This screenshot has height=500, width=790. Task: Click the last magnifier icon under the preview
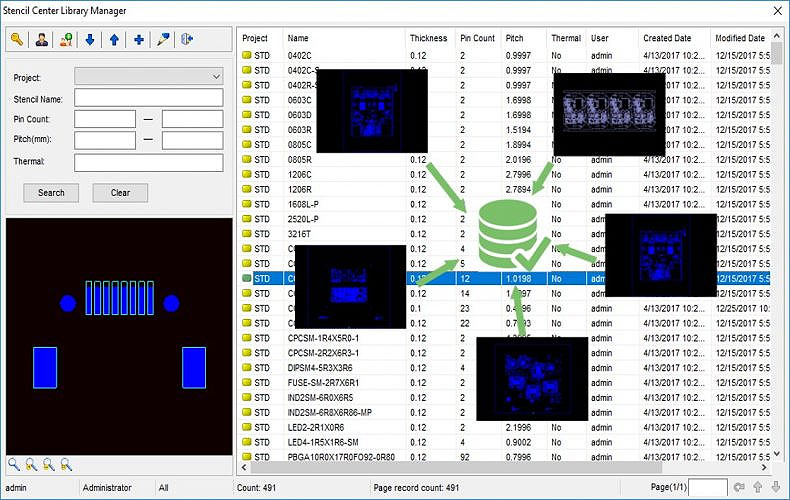pyautogui.click(x=66, y=464)
